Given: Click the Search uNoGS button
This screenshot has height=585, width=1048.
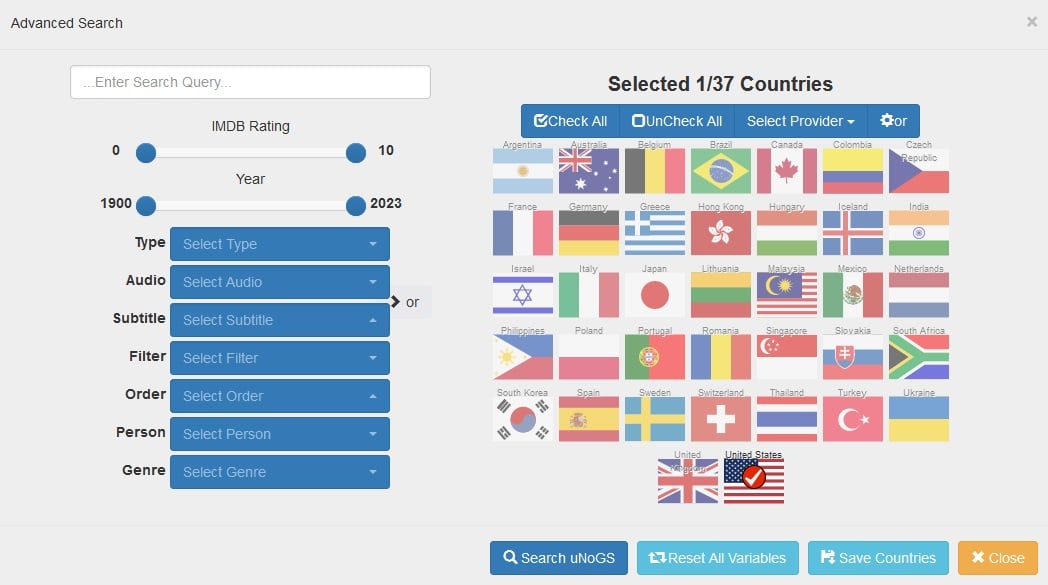Looking at the screenshot, I should pyautogui.click(x=559, y=558).
